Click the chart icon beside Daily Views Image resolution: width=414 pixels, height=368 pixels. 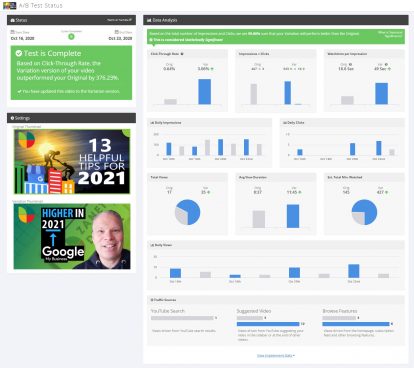point(152,245)
